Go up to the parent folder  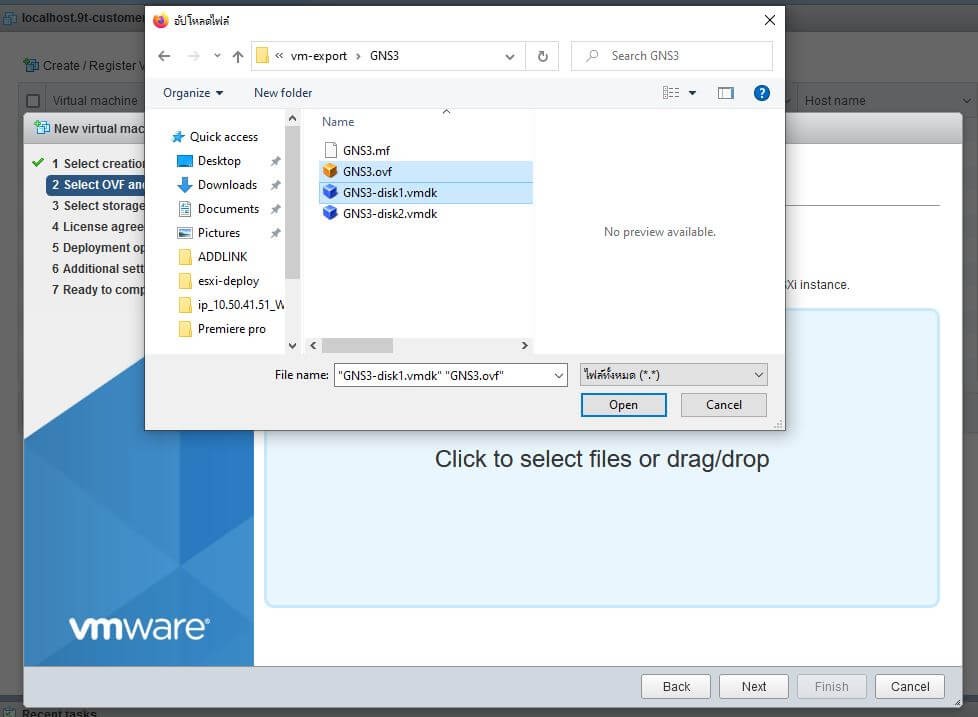(238, 56)
